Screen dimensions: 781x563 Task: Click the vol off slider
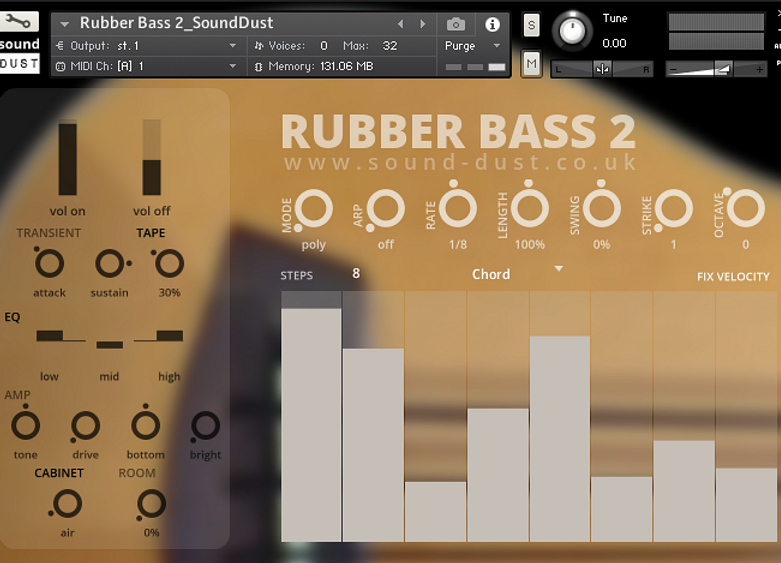click(152, 158)
